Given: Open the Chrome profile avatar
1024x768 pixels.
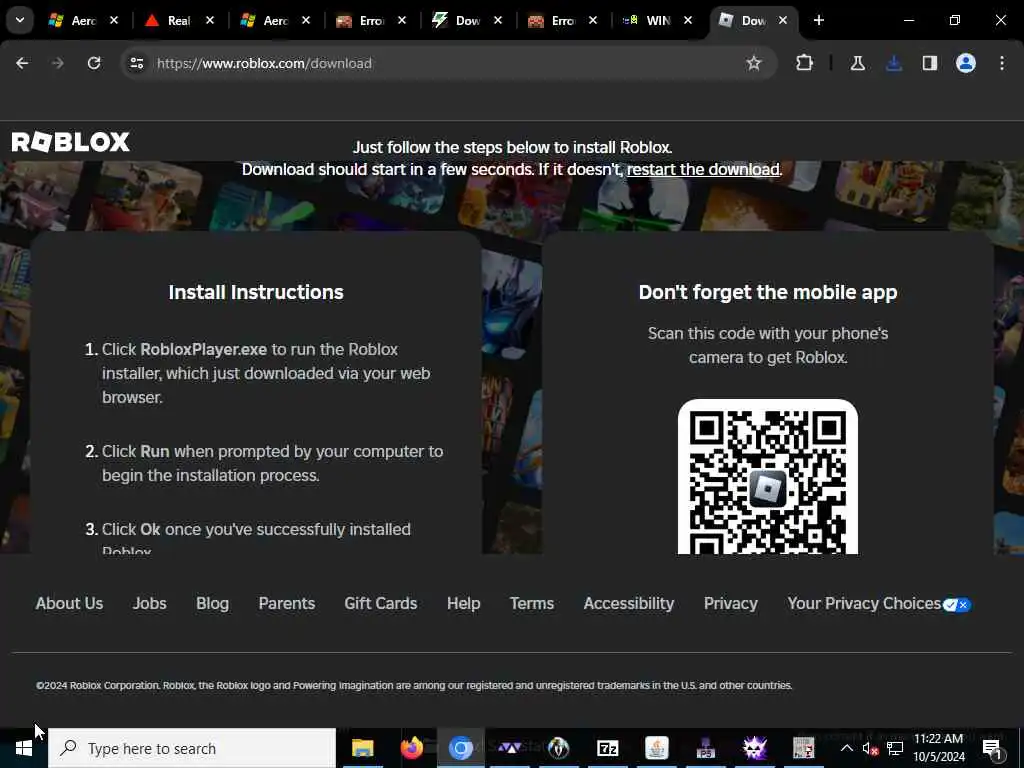Looking at the screenshot, I should tap(966, 63).
